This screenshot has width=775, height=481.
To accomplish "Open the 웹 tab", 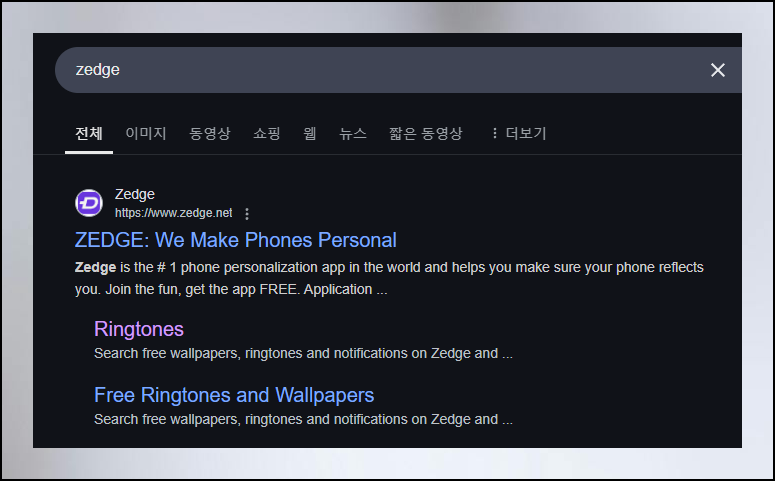I will (310, 133).
